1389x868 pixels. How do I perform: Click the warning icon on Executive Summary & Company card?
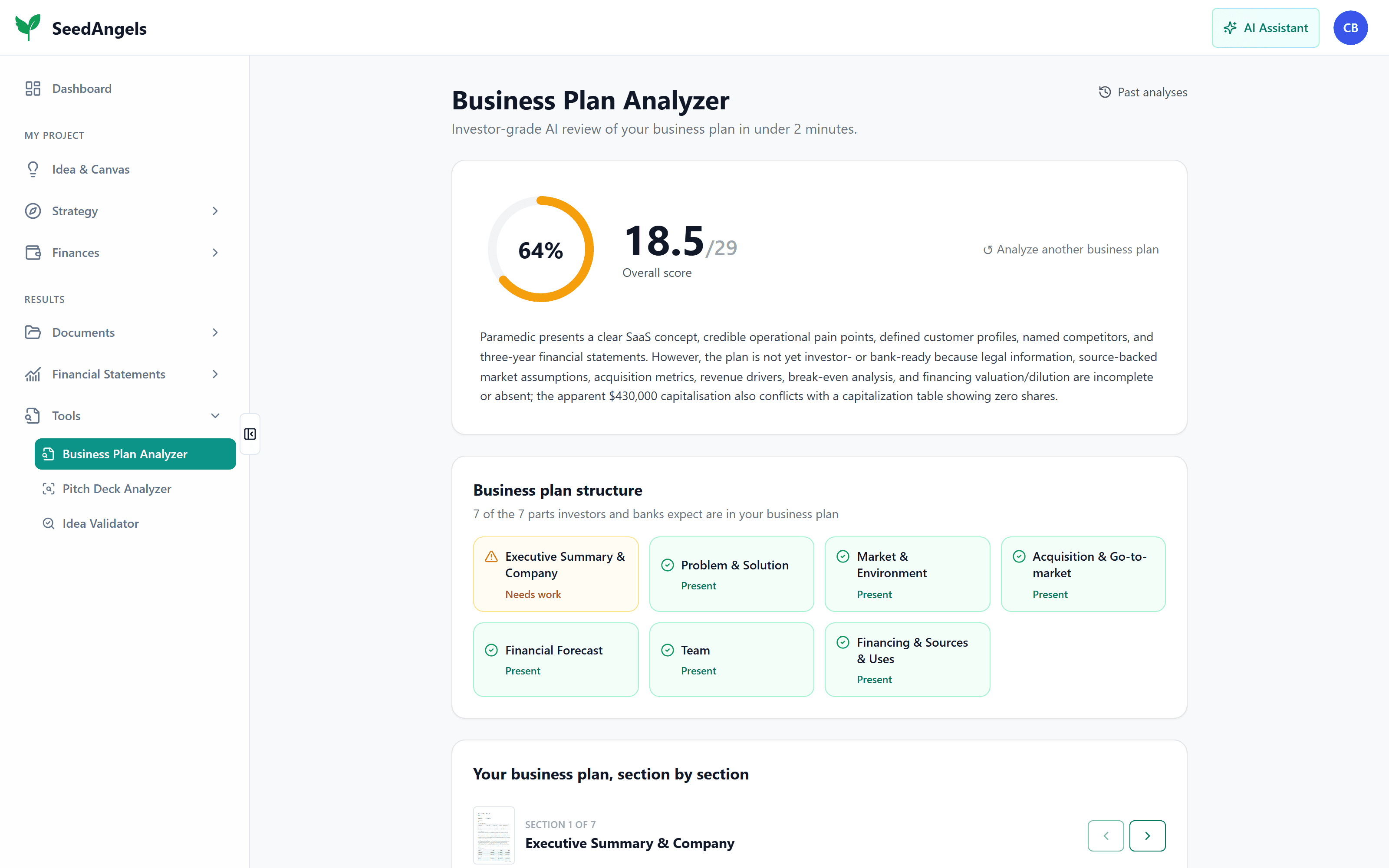pyautogui.click(x=491, y=556)
